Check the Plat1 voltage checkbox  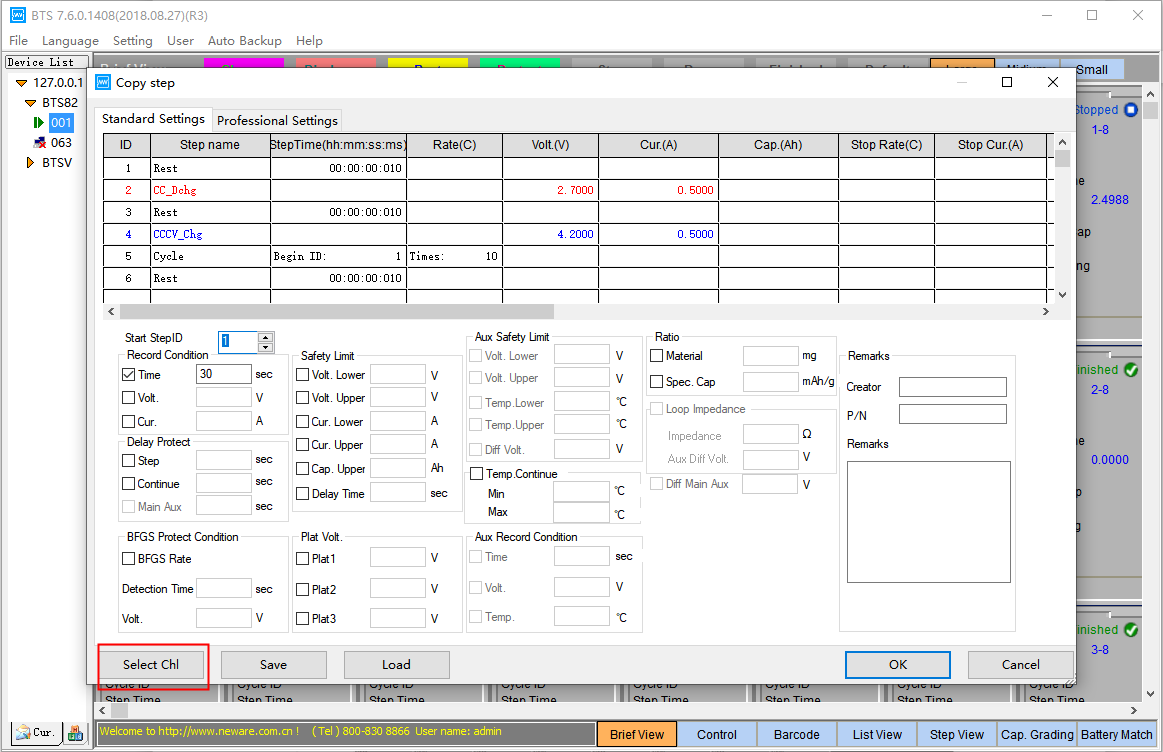(303, 558)
